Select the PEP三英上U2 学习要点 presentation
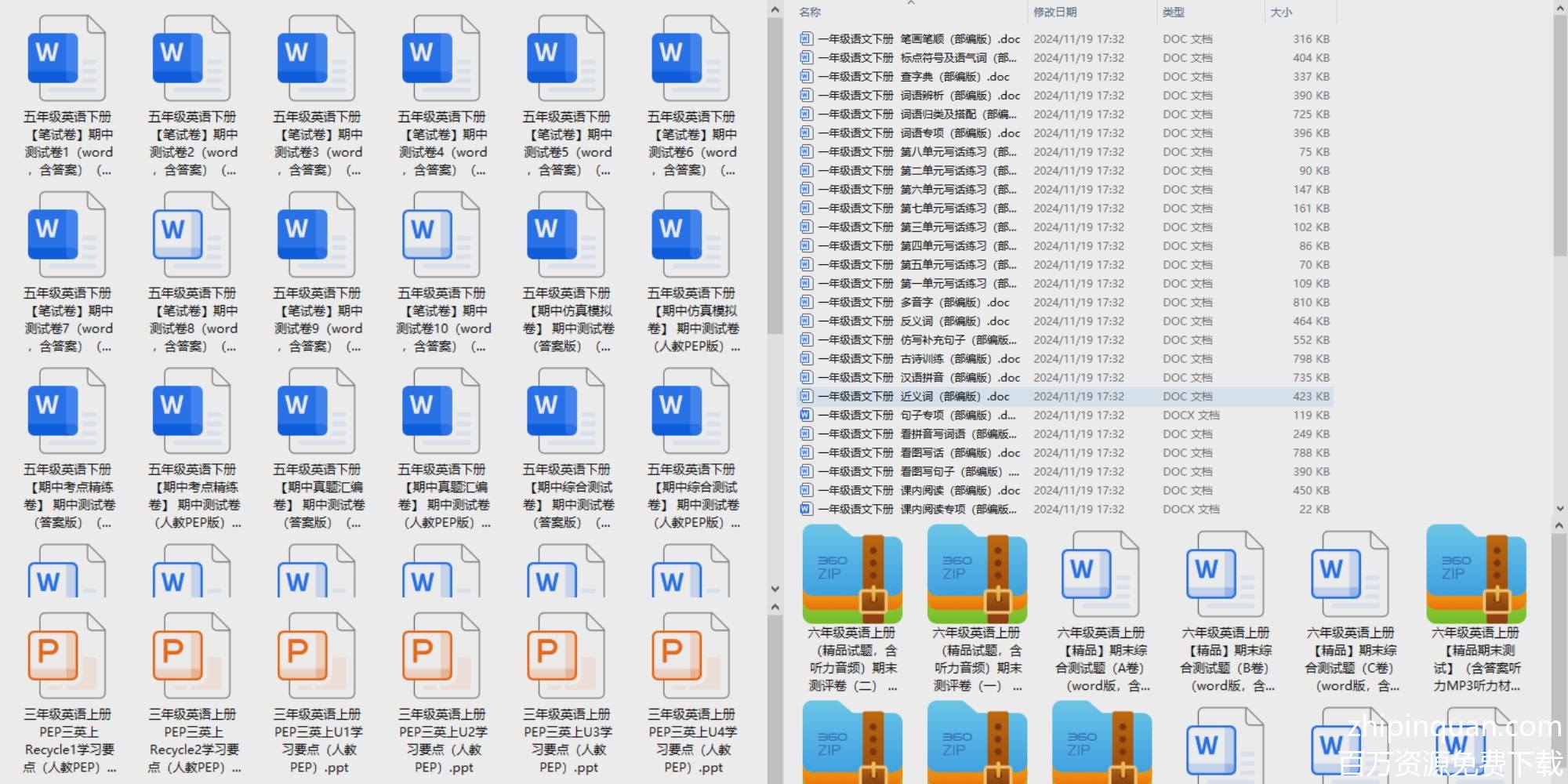The height and width of the screenshot is (784, 1568). coord(441,655)
